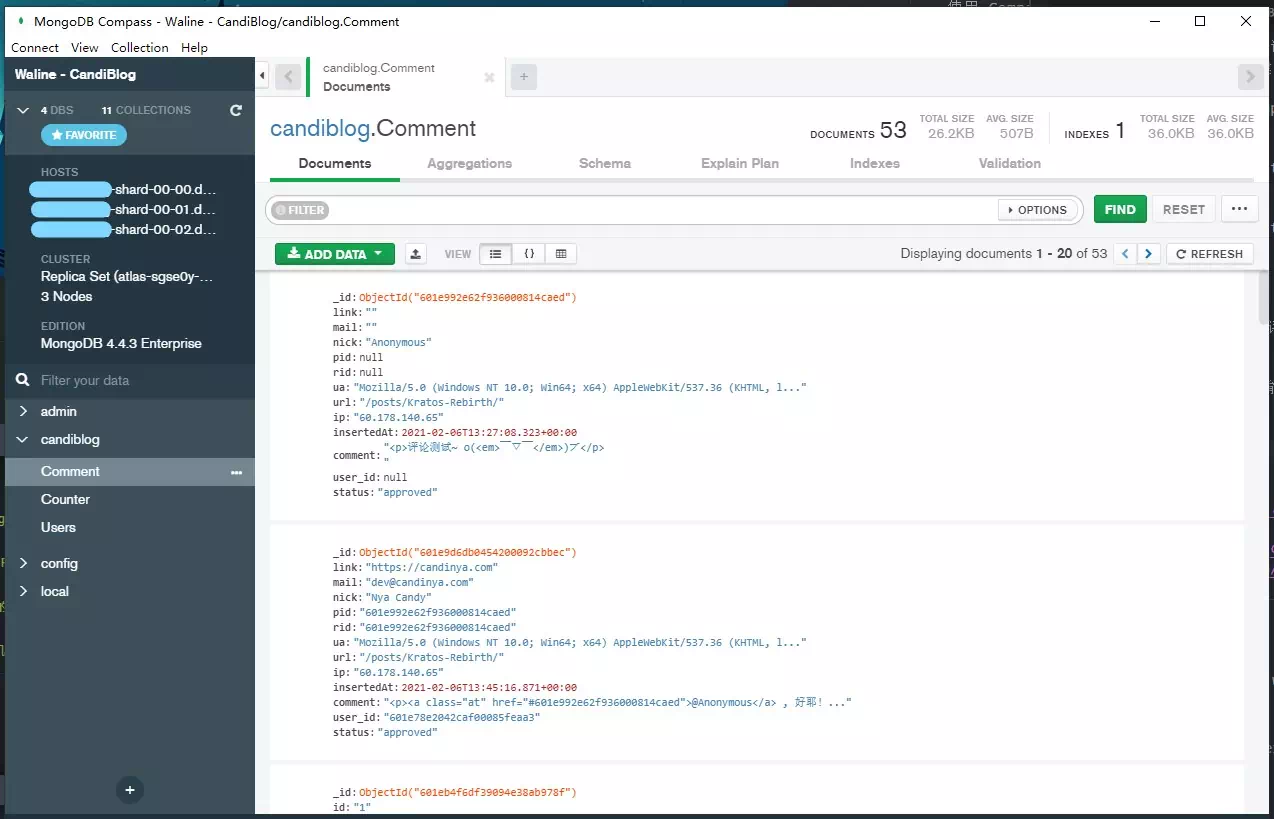Click the link value "https://candinya.com"

coord(431,567)
